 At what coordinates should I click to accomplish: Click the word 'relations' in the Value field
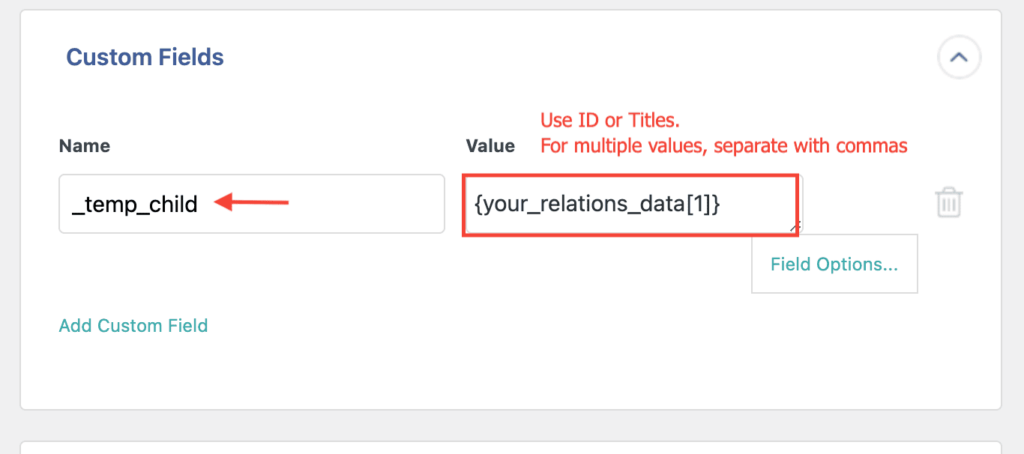coord(577,204)
